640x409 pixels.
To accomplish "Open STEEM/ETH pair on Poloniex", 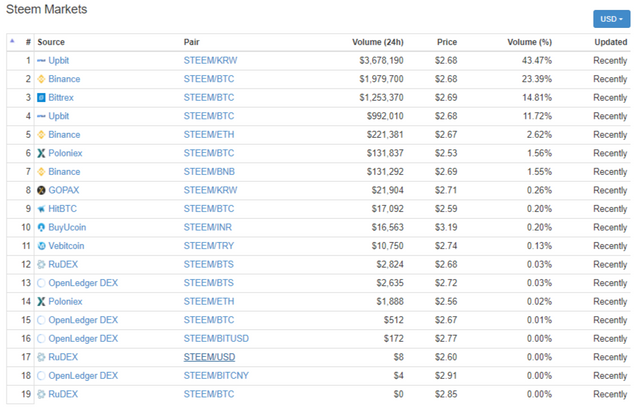I will click(x=209, y=302).
